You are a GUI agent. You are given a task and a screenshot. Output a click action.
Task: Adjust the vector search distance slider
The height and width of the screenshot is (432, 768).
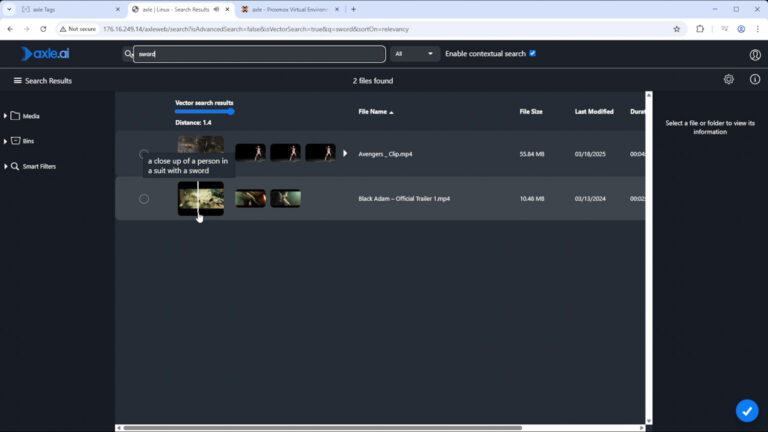coord(204,112)
